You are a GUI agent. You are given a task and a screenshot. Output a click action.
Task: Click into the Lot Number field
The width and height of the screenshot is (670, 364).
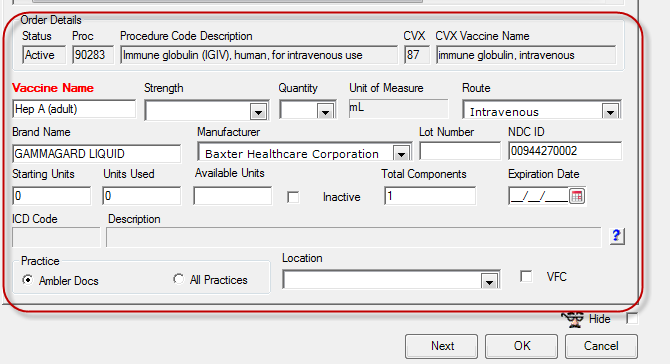tap(460, 151)
